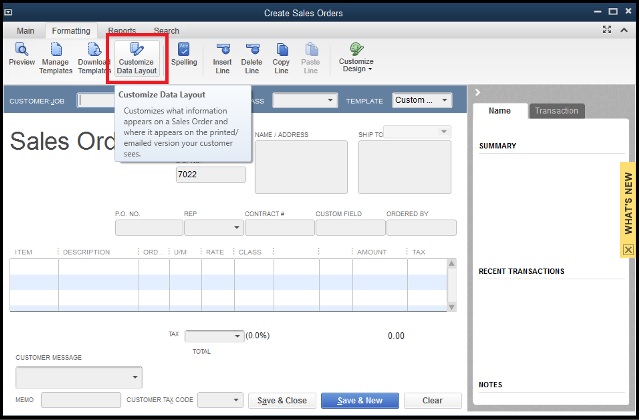Screen dimensions: 640x420
Task: Open the Rep dropdown
Action: click(x=214, y=227)
